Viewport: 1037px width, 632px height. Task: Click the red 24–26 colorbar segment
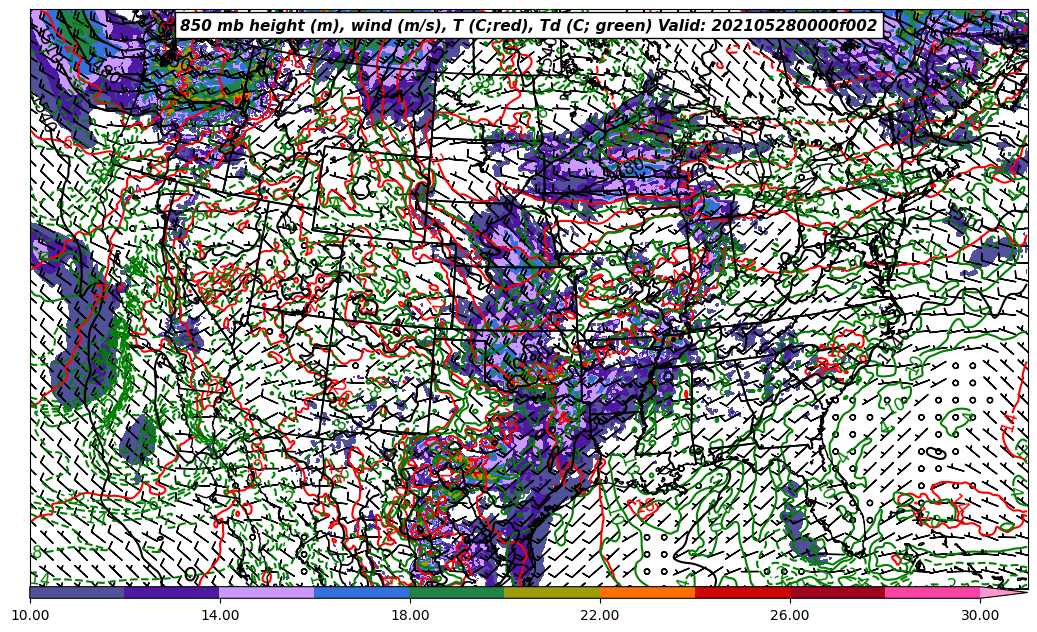[742, 592]
